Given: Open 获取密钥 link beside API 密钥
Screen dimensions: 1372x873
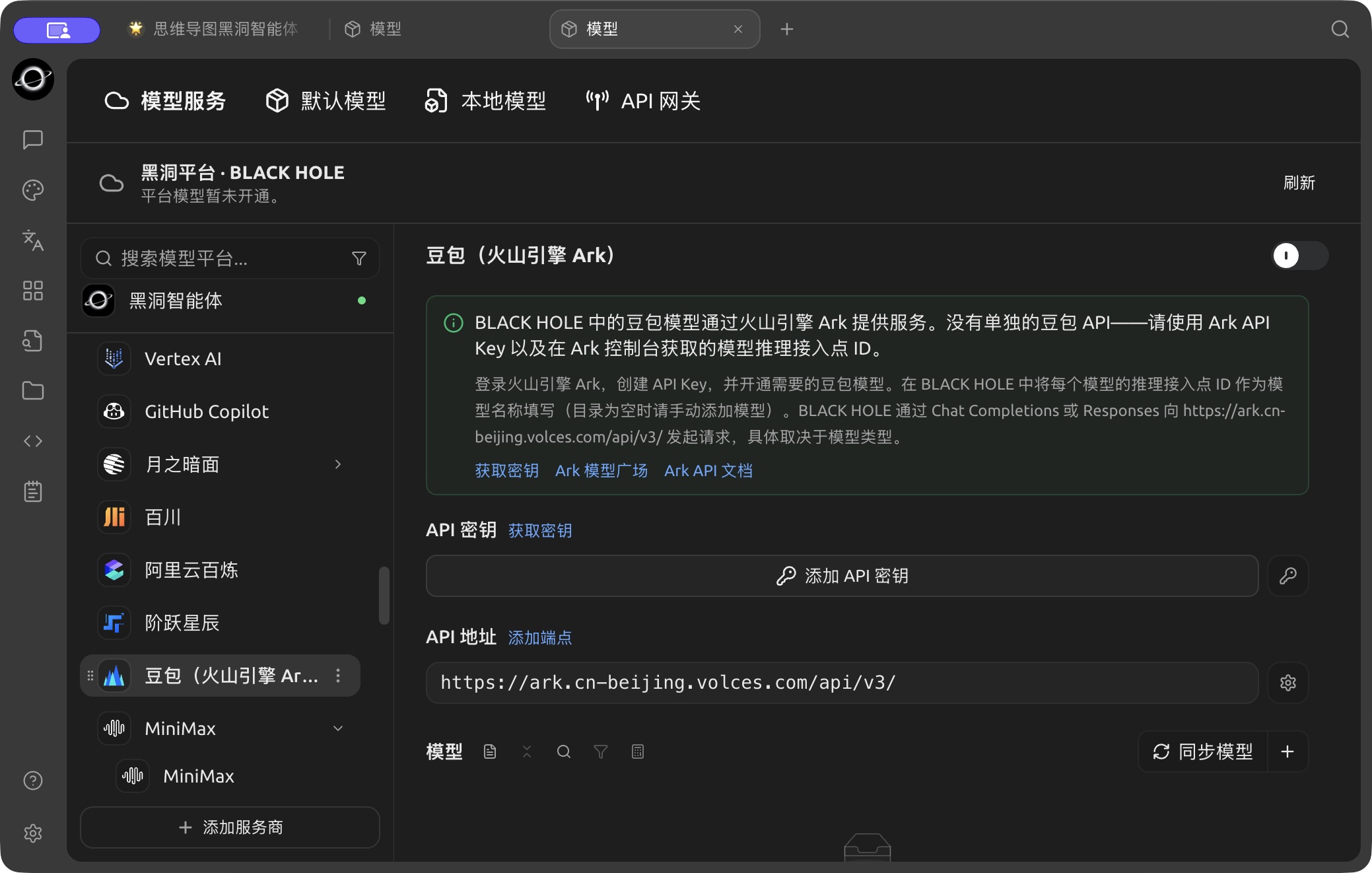Looking at the screenshot, I should click(x=540, y=531).
